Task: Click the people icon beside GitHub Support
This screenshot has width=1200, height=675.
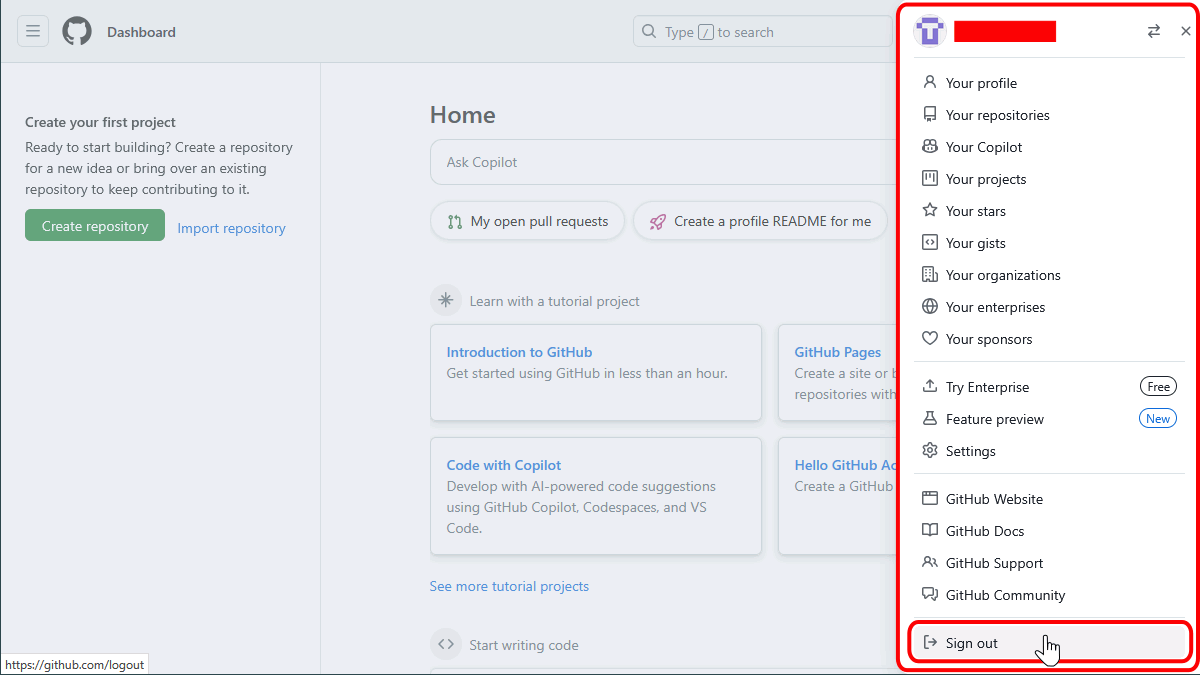Action: point(930,563)
